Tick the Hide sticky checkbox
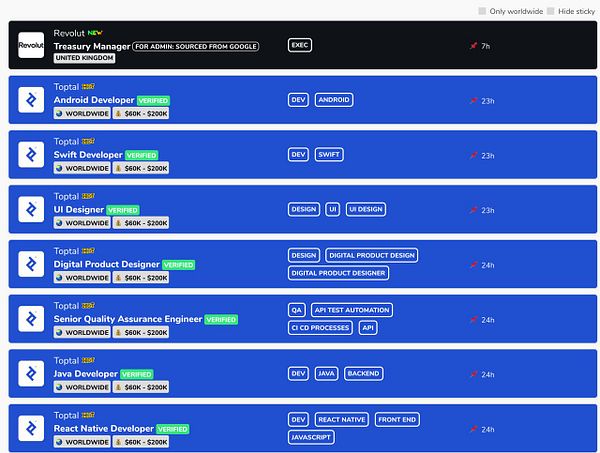Image resolution: width=600 pixels, height=453 pixels. 551,11
